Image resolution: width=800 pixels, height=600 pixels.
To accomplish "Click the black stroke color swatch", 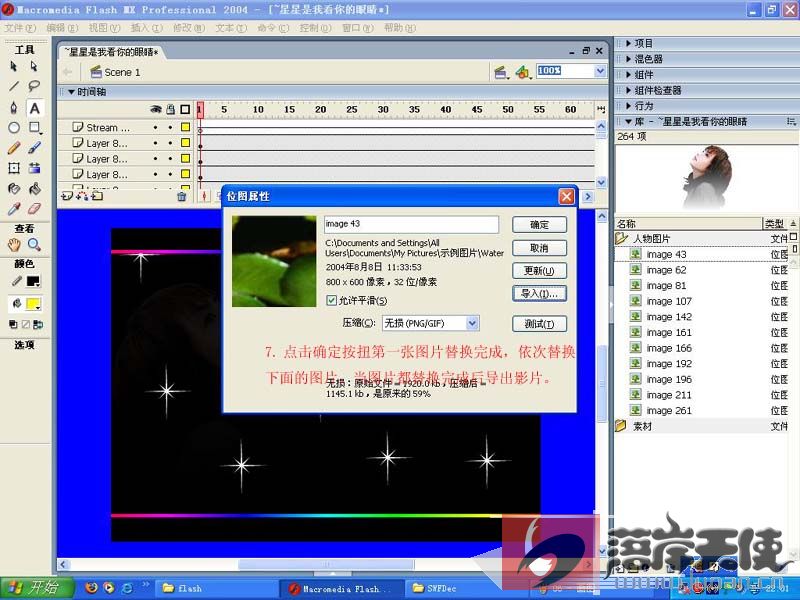I will coord(33,281).
